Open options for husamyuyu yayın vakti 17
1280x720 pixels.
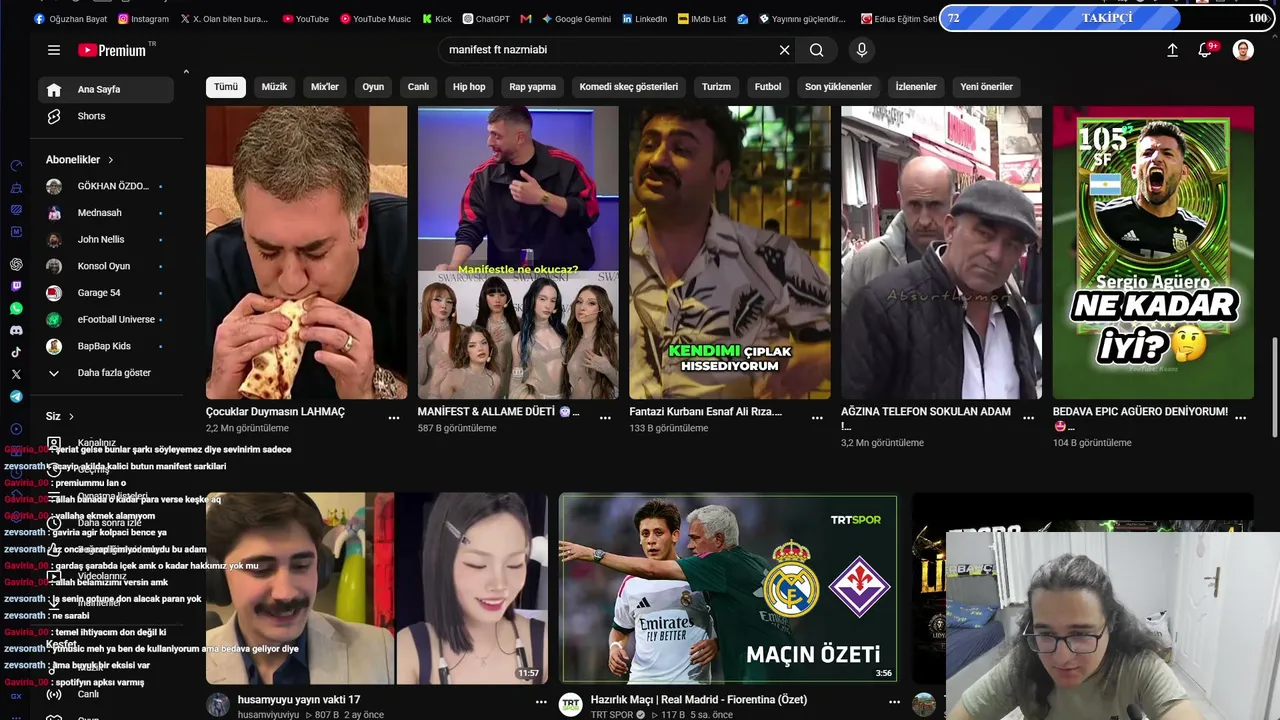541,702
